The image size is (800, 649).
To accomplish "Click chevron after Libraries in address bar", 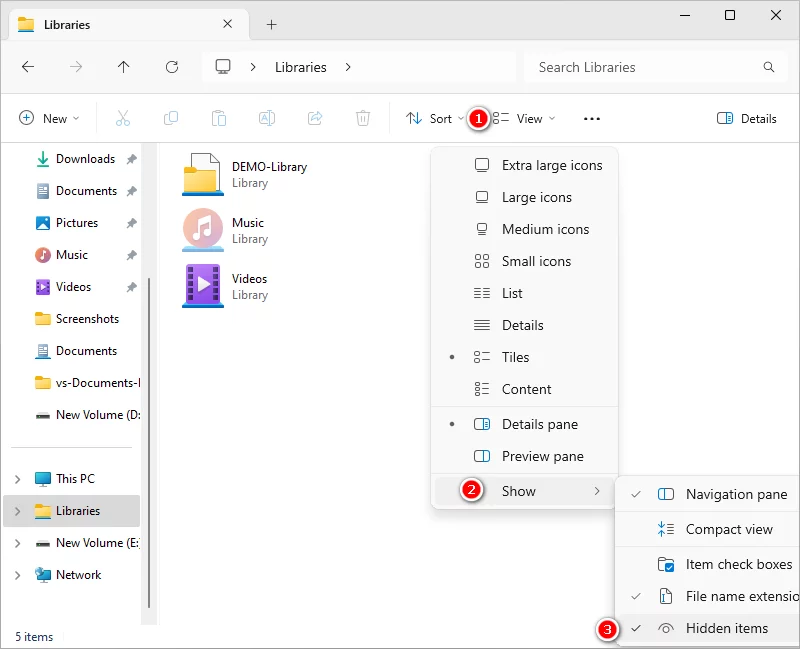I will (x=348, y=67).
